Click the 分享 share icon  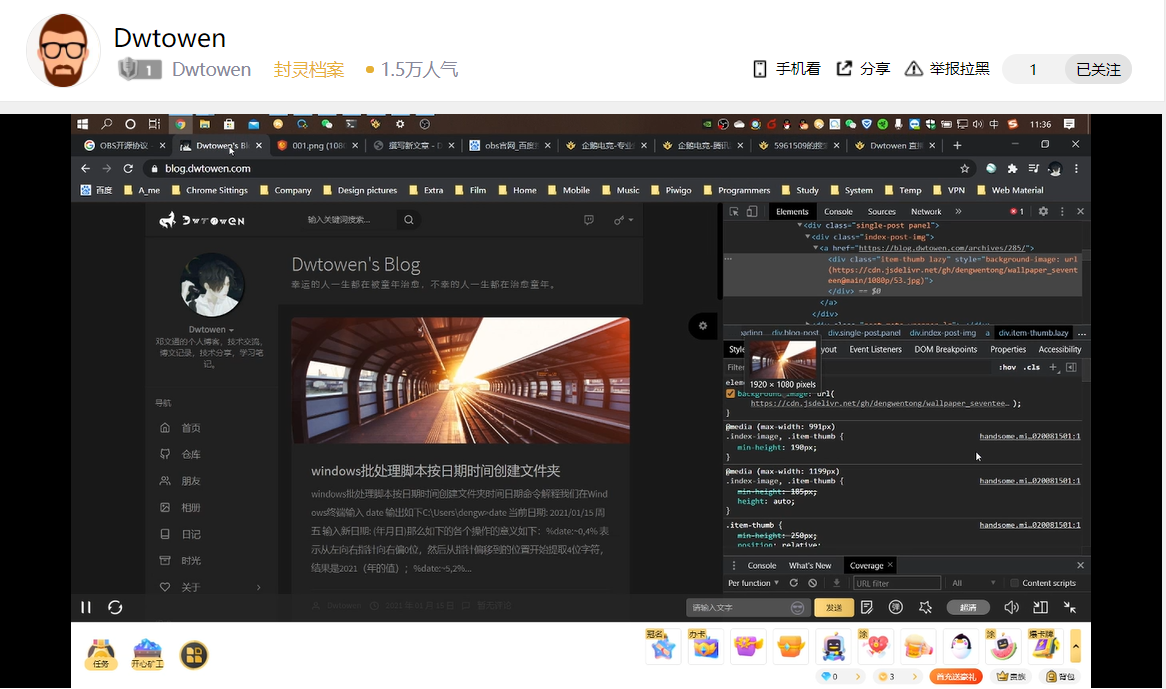(844, 68)
